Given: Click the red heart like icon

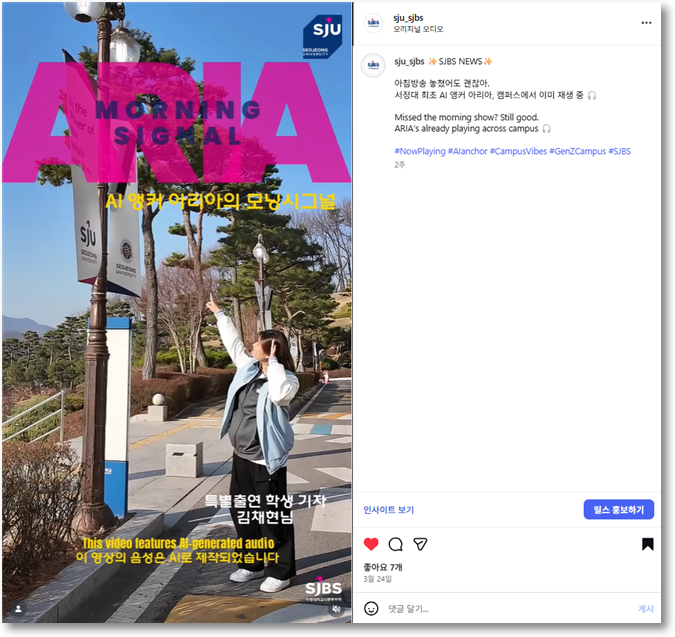Looking at the screenshot, I should coord(371,544).
